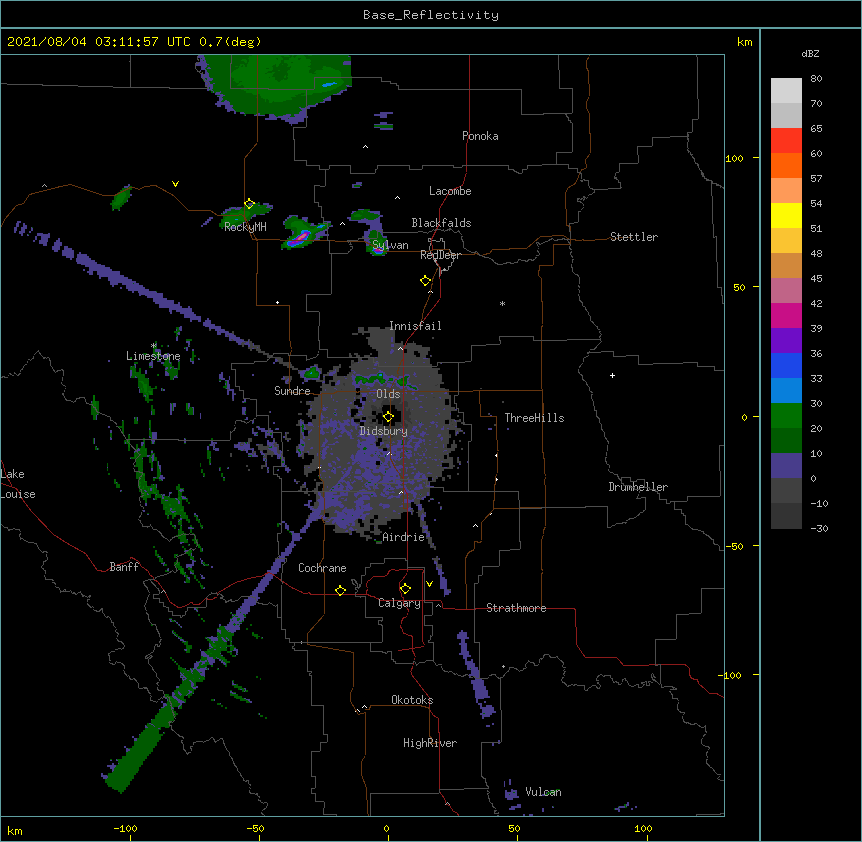Click the Sundre label
This screenshot has width=862, height=842.
[292, 391]
